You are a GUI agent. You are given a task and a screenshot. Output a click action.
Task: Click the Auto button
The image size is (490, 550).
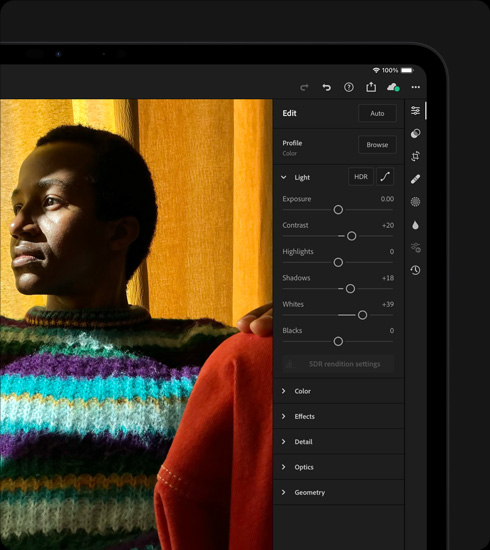click(x=377, y=113)
